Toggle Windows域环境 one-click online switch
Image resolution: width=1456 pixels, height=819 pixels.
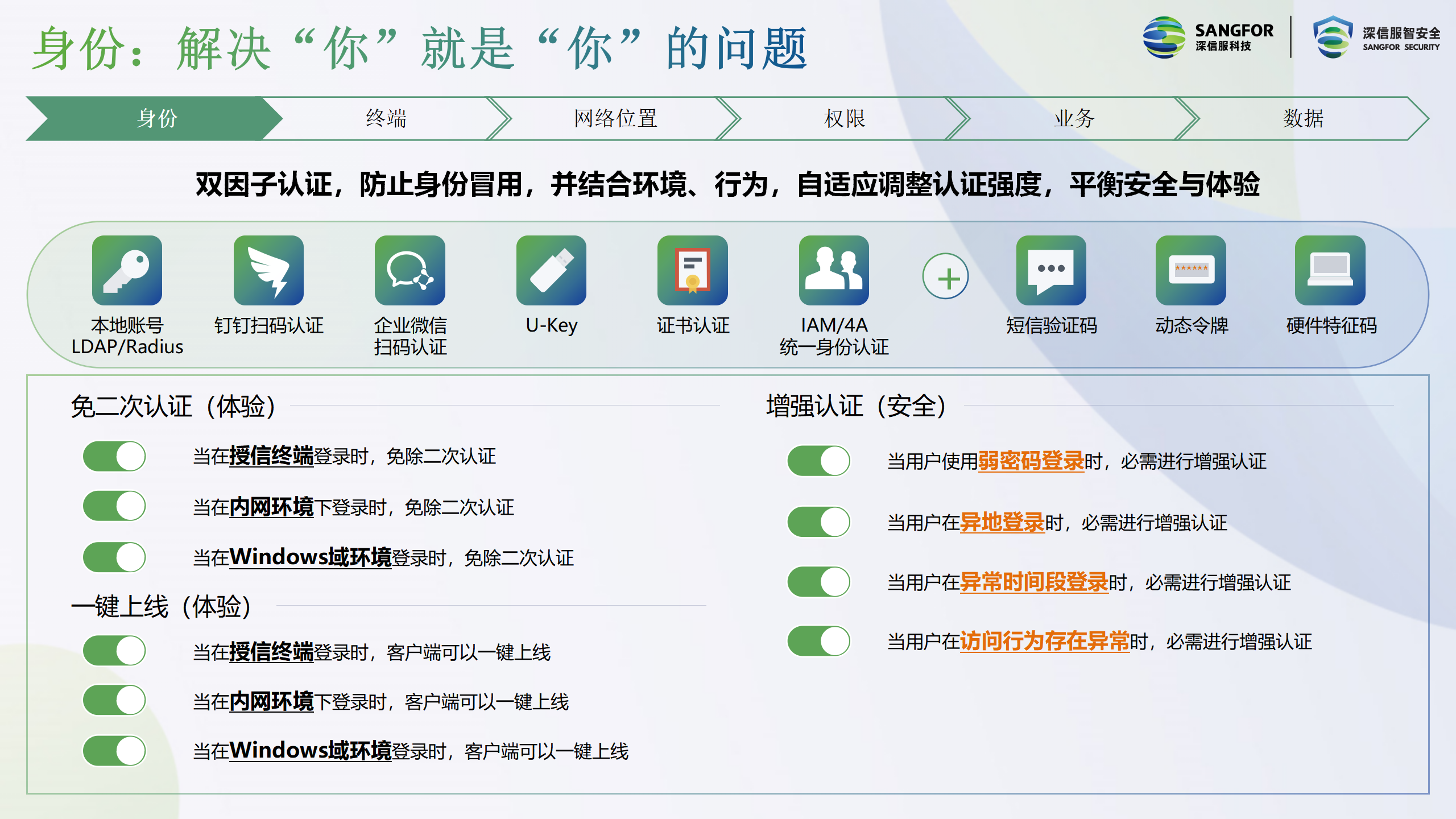point(114,751)
